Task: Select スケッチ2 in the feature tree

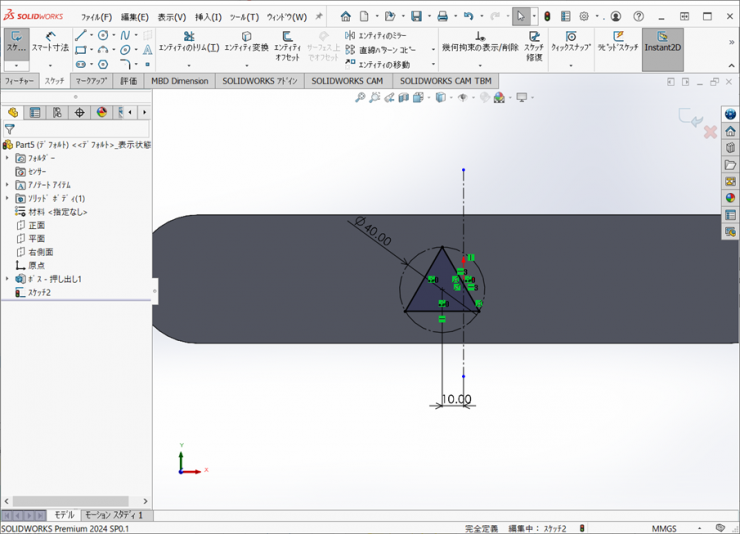Action: tap(39, 293)
